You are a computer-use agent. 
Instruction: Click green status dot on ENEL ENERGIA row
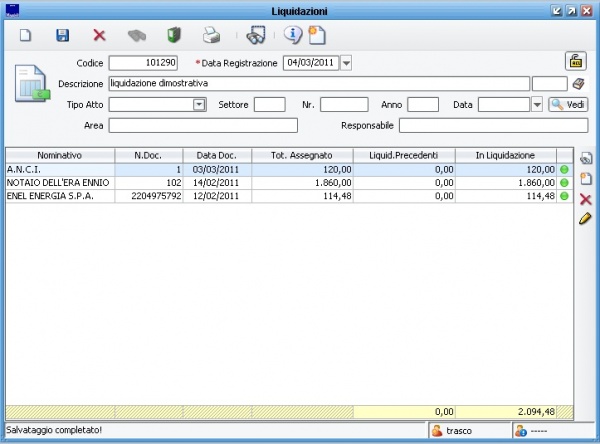(x=564, y=196)
